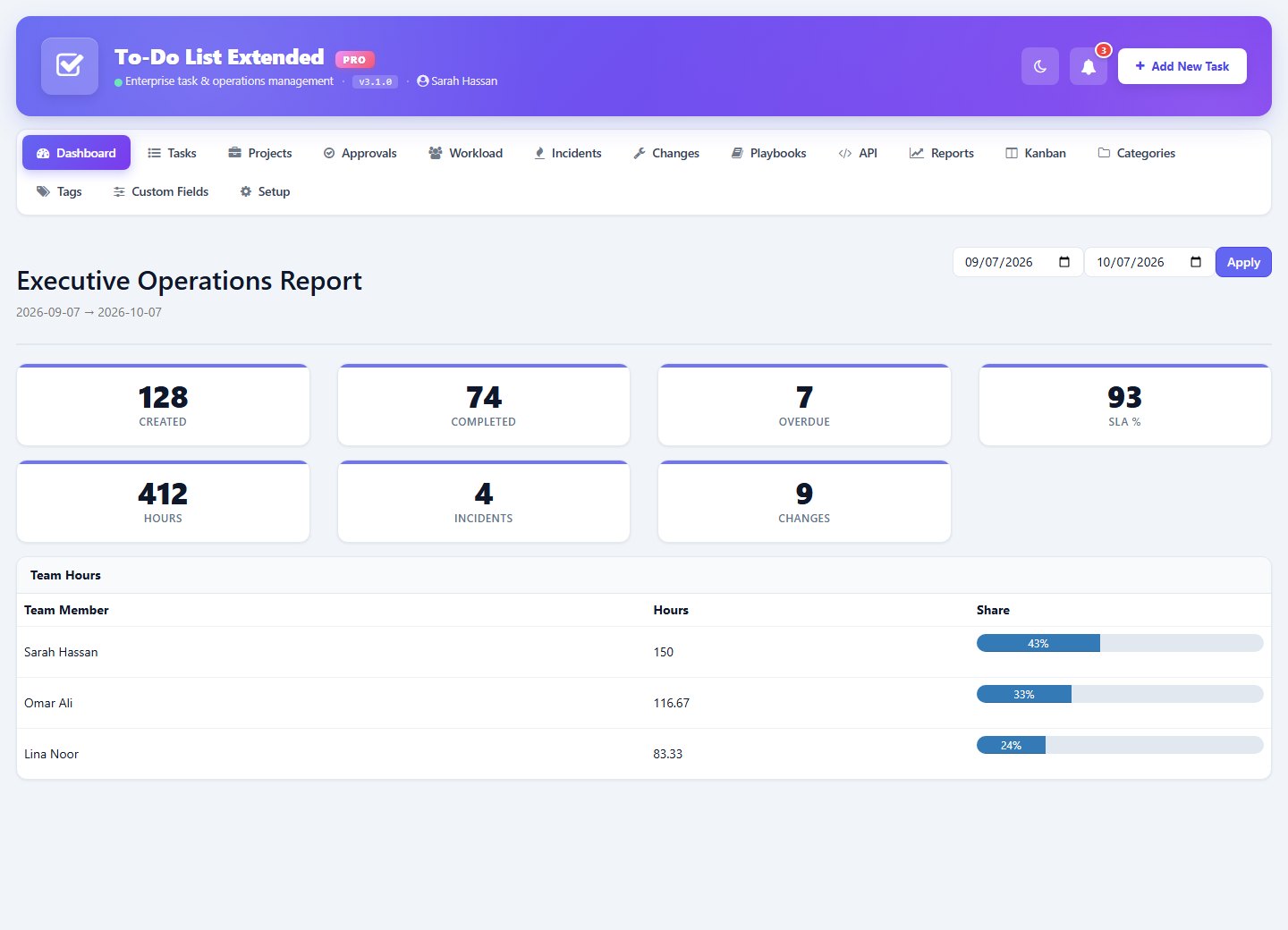Open the Custom Fields tab
The image size is (1288, 930).
[161, 191]
